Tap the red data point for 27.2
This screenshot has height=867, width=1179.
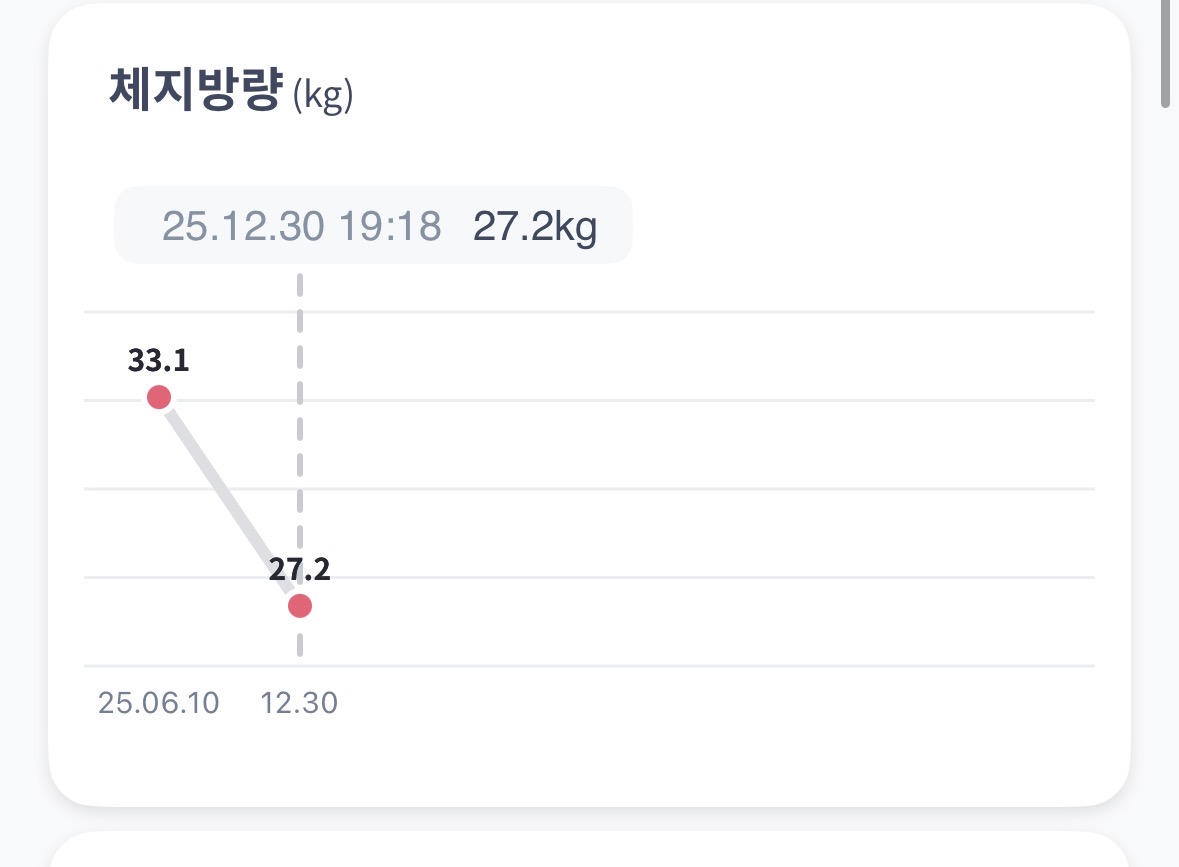(x=299, y=606)
